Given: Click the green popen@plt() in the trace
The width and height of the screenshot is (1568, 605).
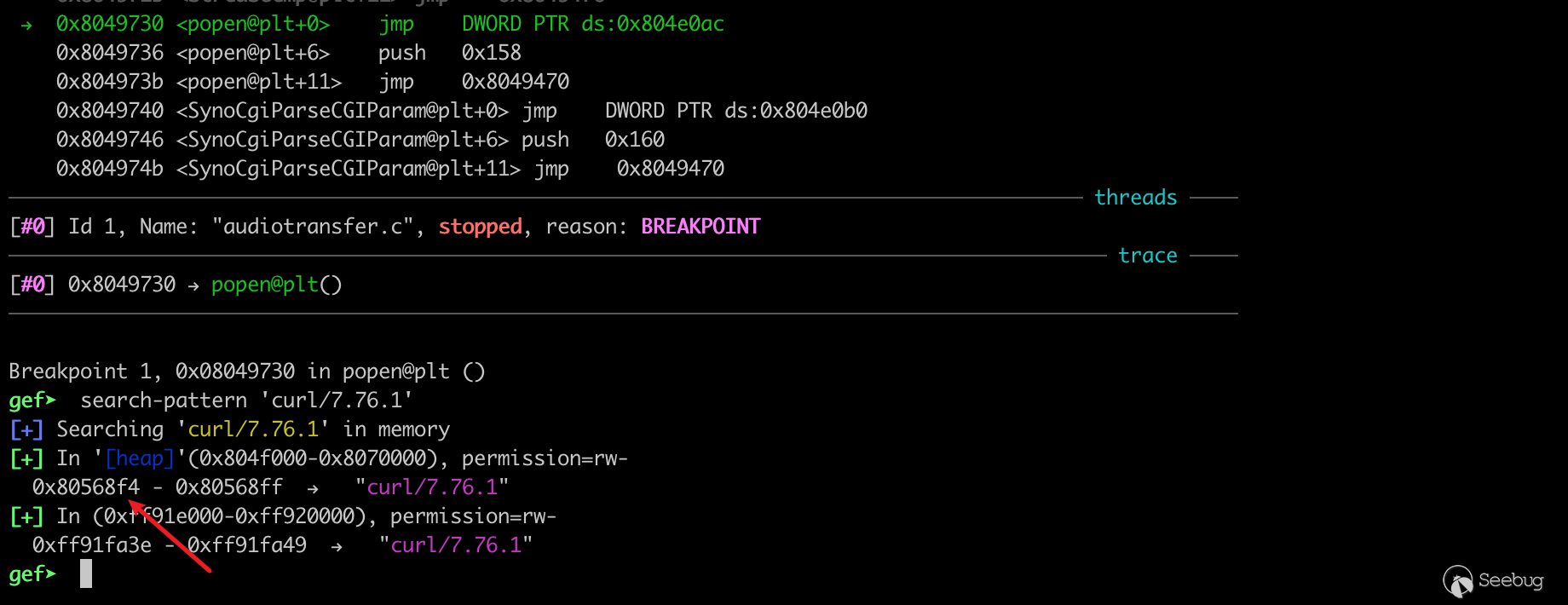Looking at the screenshot, I should click(x=276, y=285).
